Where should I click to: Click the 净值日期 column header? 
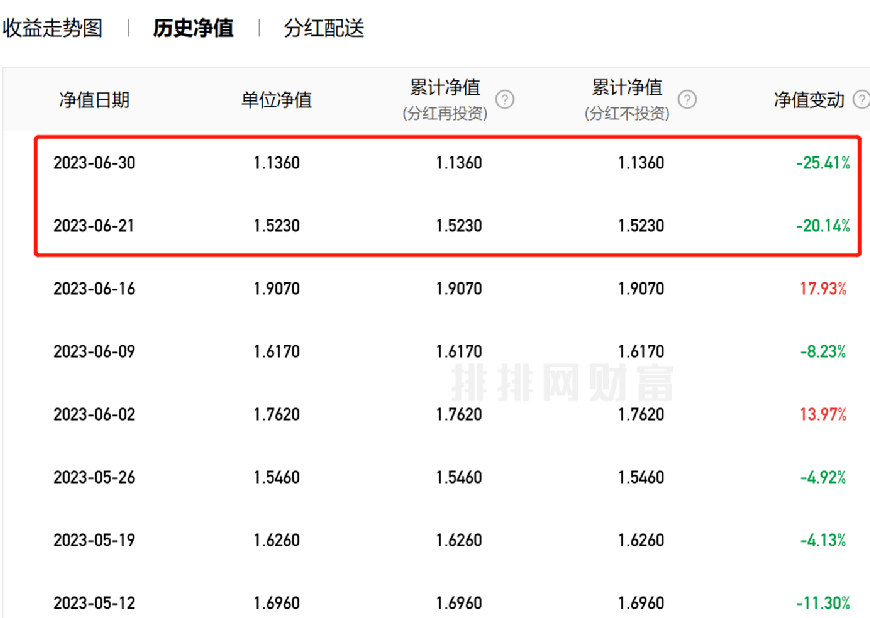(x=94, y=100)
